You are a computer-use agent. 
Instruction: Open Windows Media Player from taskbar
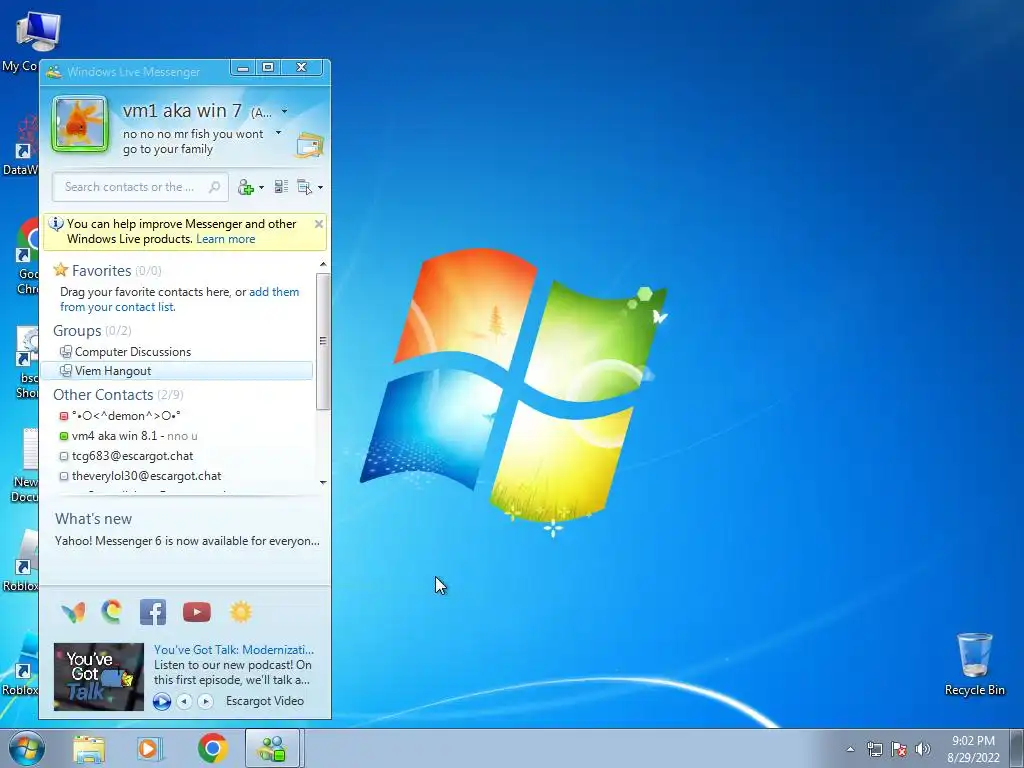(150, 749)
